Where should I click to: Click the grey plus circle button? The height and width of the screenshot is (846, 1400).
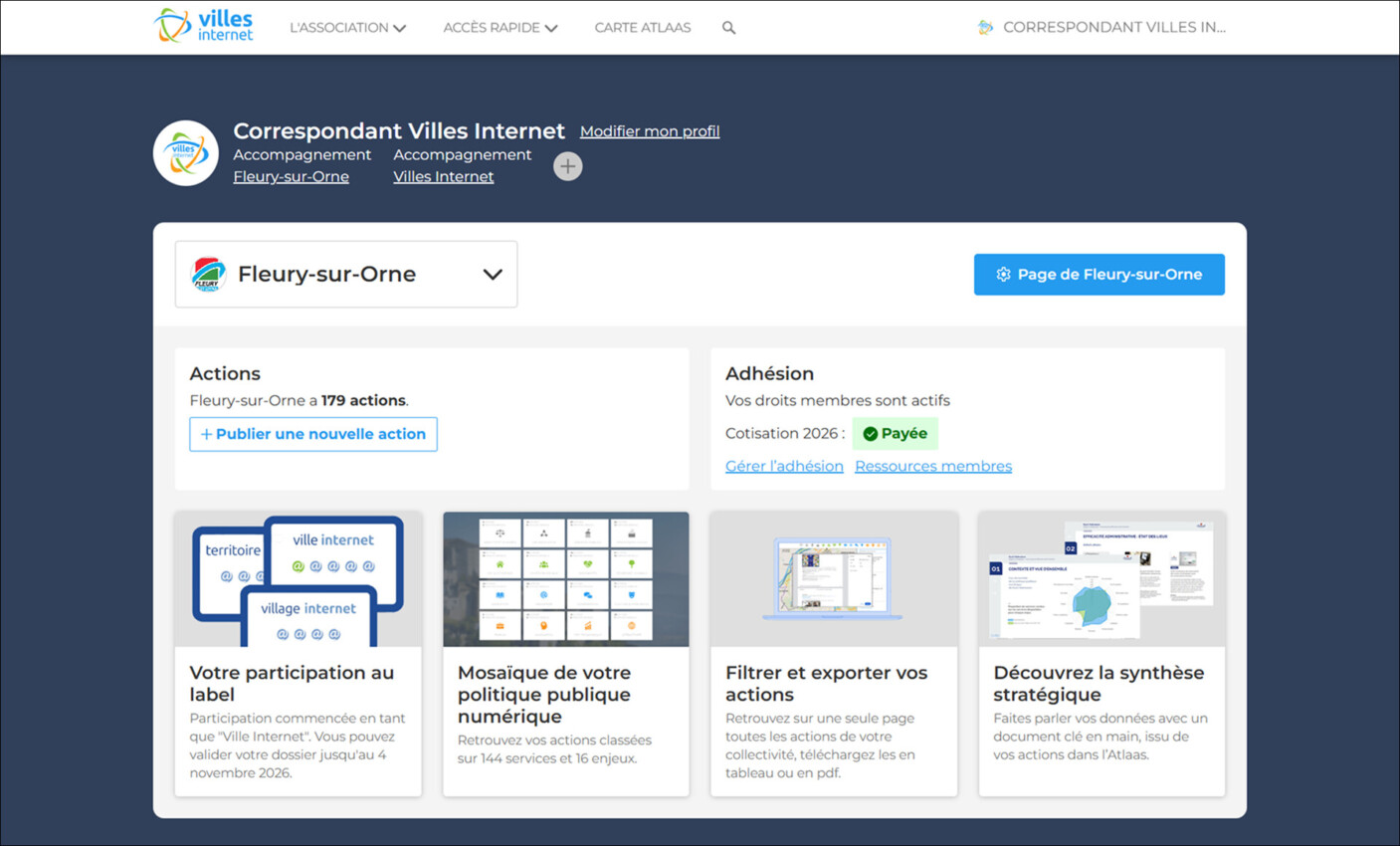pos(568,166)
